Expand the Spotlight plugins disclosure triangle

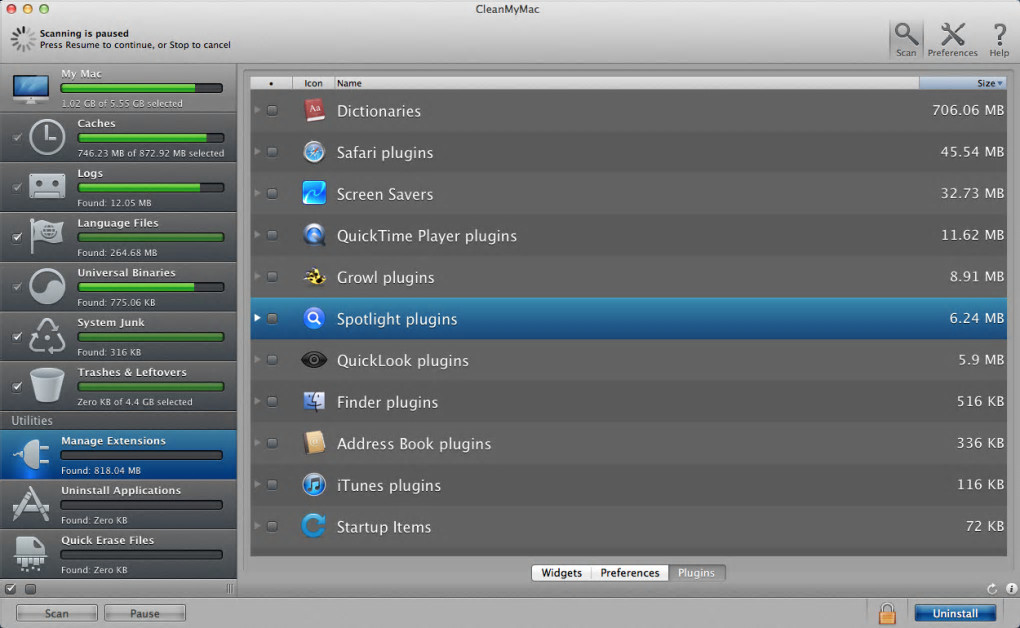click(x=258, y=318)
